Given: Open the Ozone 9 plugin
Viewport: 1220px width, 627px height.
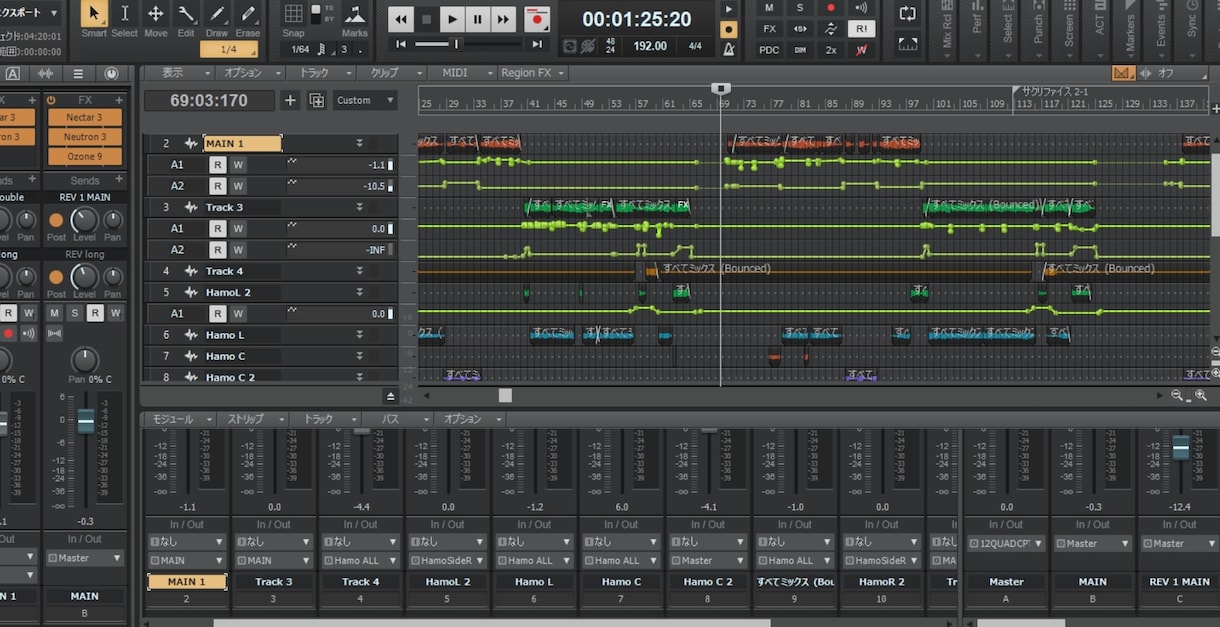Looking at the screenshot, I should tap(85, 156).
